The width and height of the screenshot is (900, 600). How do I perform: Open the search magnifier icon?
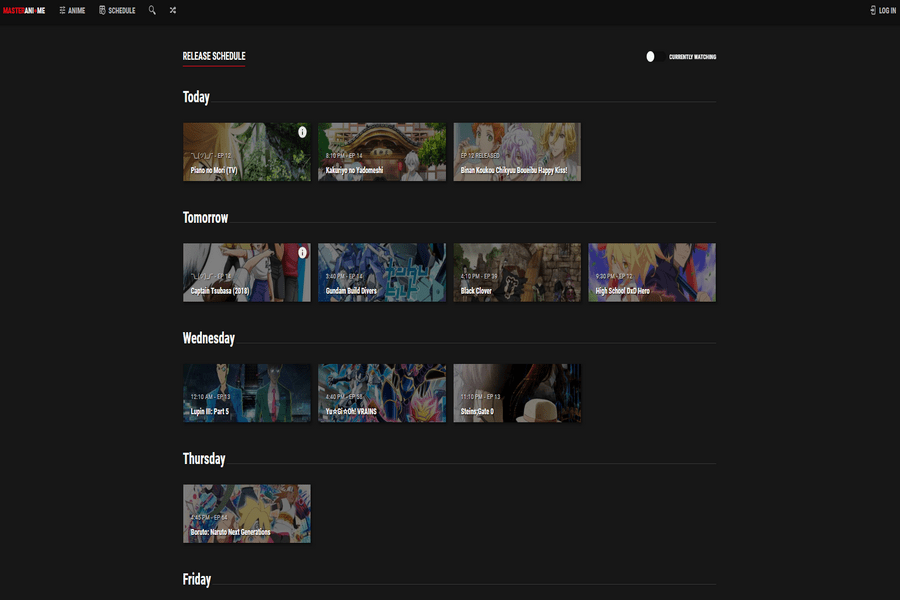tap(152, 10)
